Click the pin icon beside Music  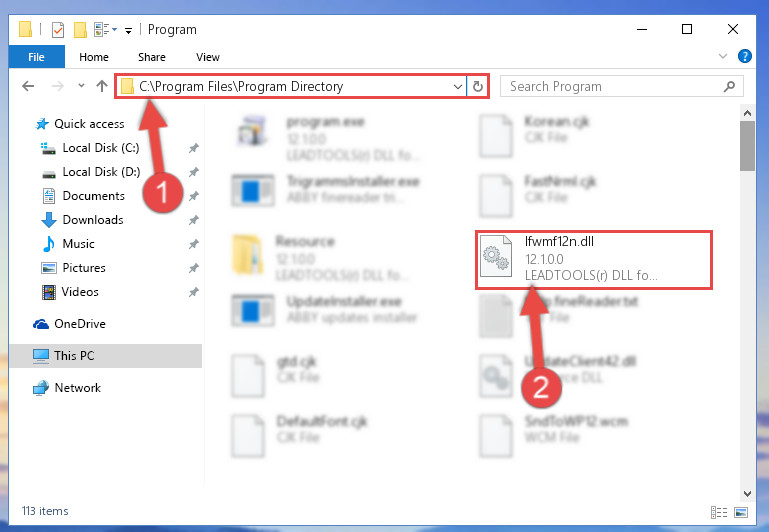[x=194, y=244]
